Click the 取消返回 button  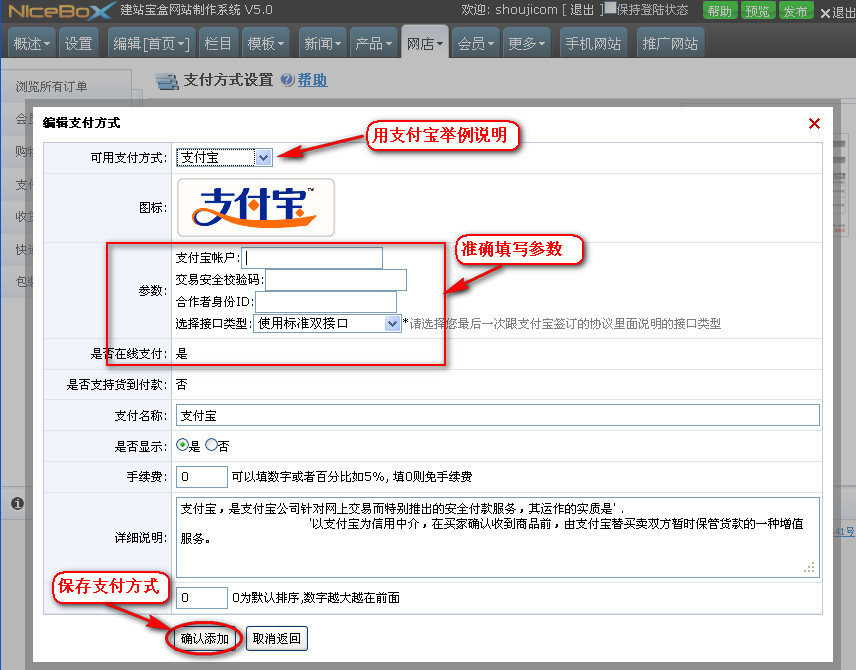point(277,638)
